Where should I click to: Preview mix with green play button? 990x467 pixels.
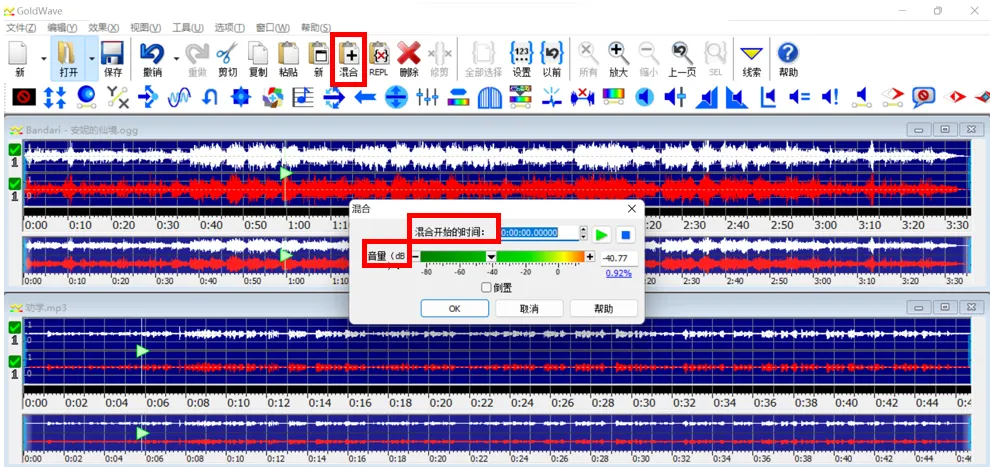602,235
